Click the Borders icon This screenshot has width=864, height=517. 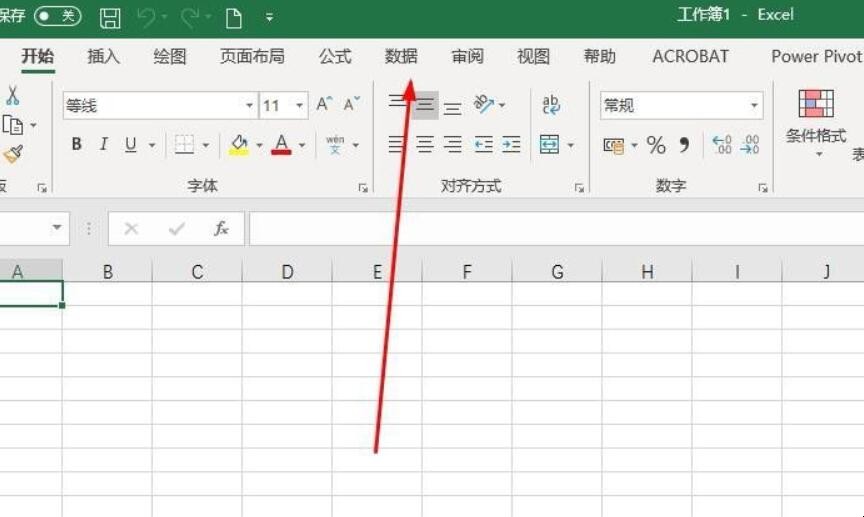pos(184,144)
